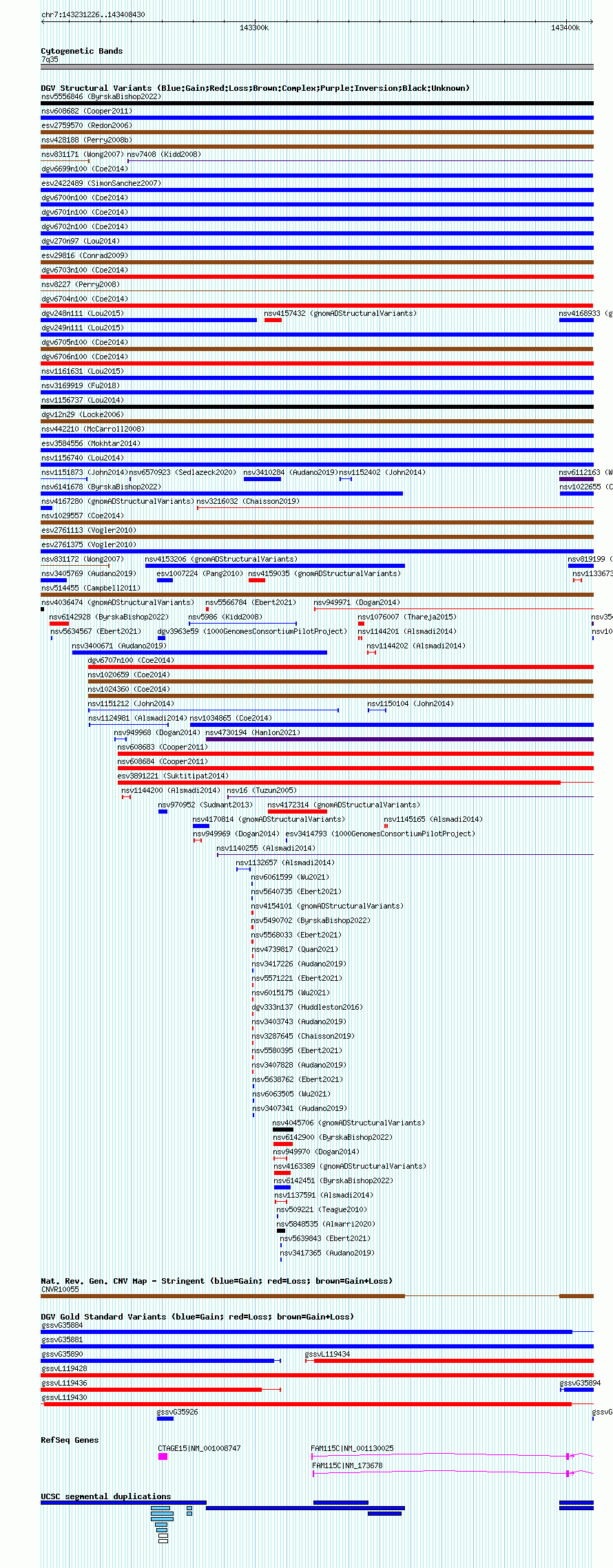
Task: Open gold standard variant gssvL119434
Action: point(450,1361)
